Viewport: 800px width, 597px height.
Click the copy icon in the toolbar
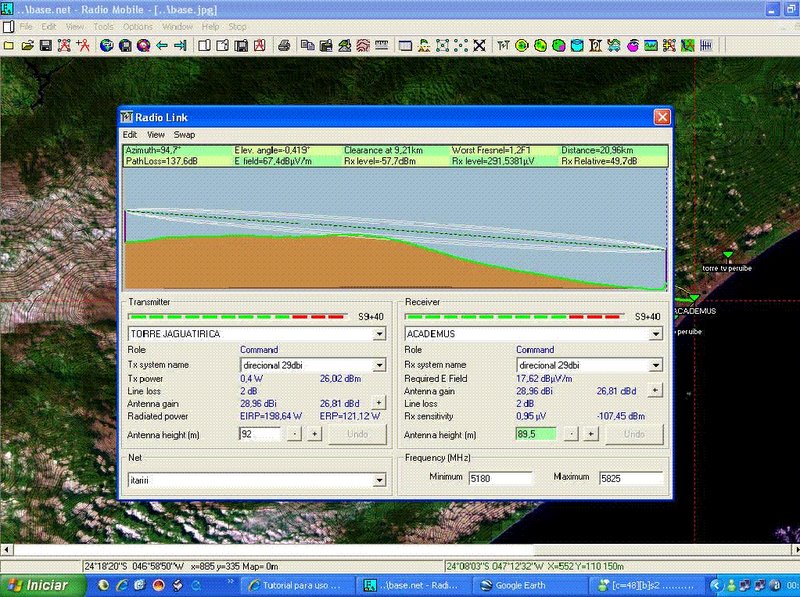pos(307,46)
